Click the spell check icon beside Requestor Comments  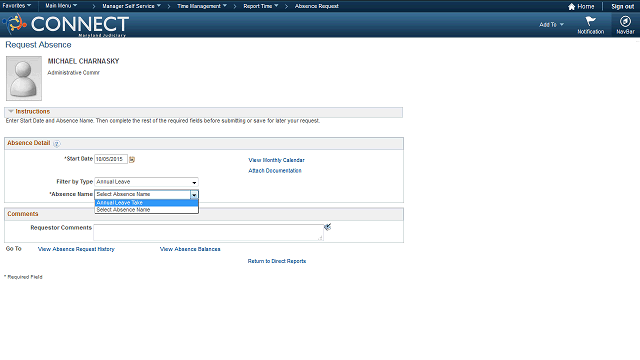[327, 227]
